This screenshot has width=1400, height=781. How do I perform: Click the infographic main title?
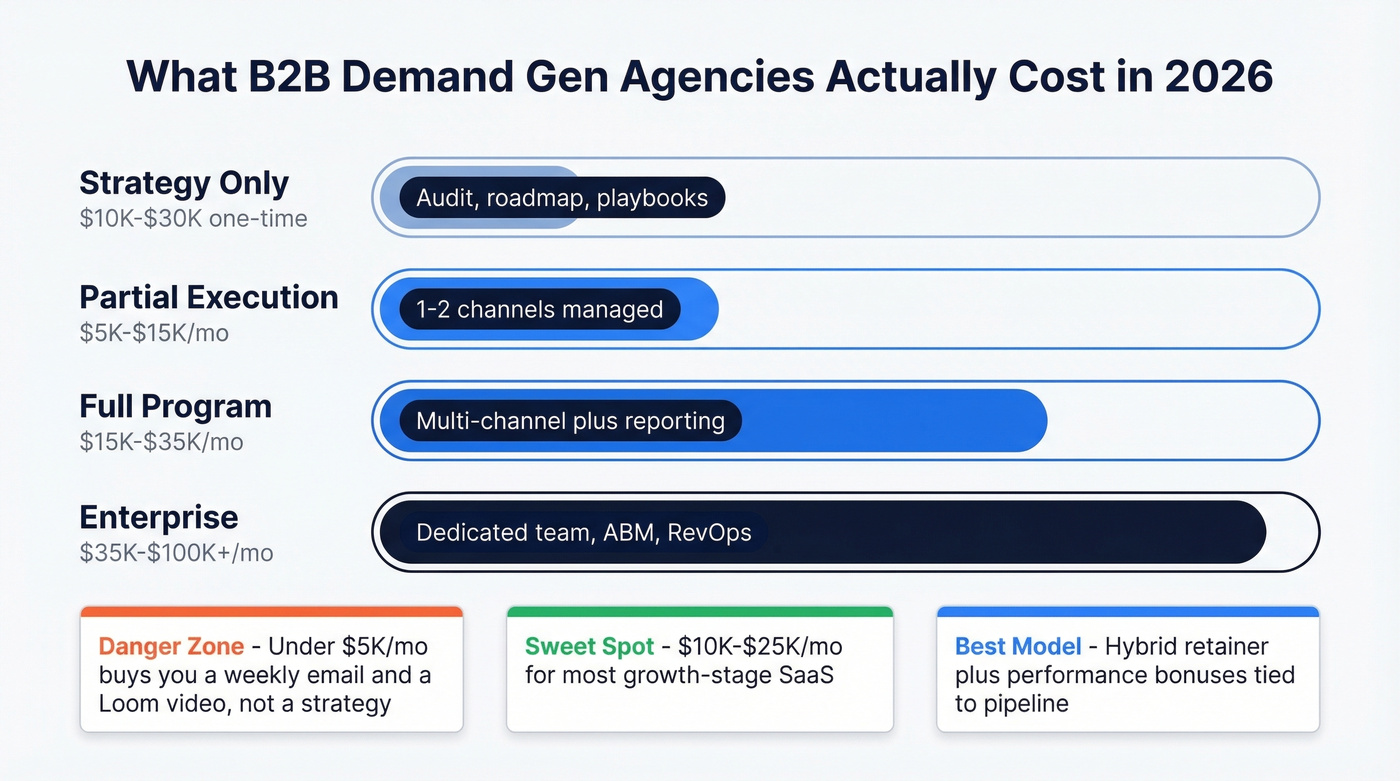[700, 76]
